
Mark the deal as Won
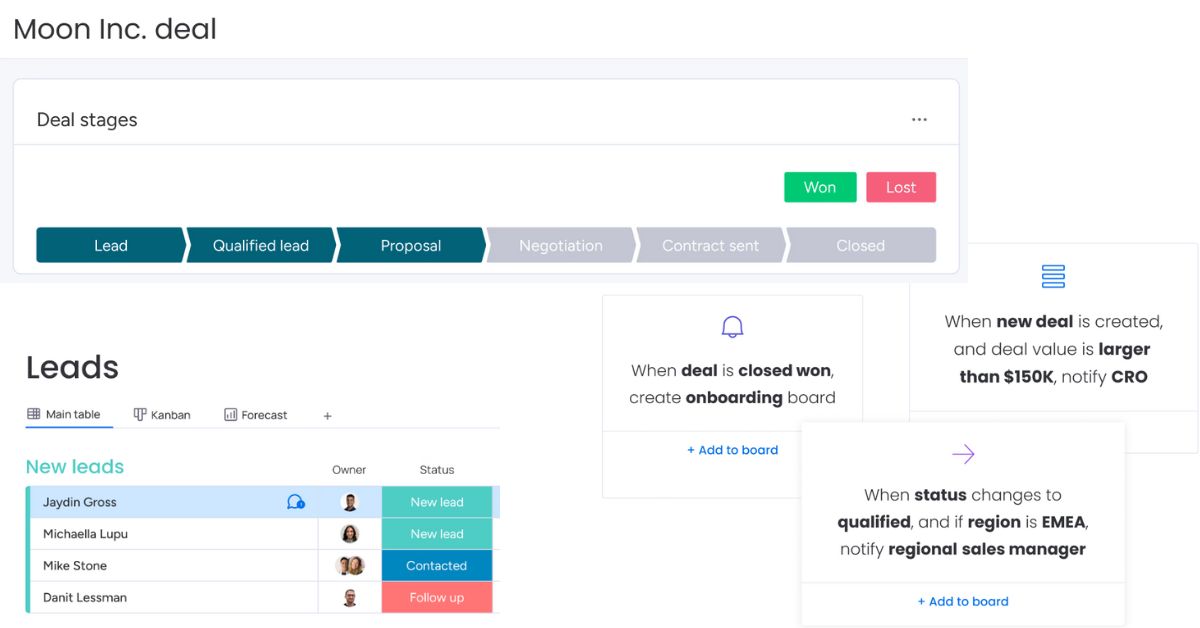[x=820, y=187]
